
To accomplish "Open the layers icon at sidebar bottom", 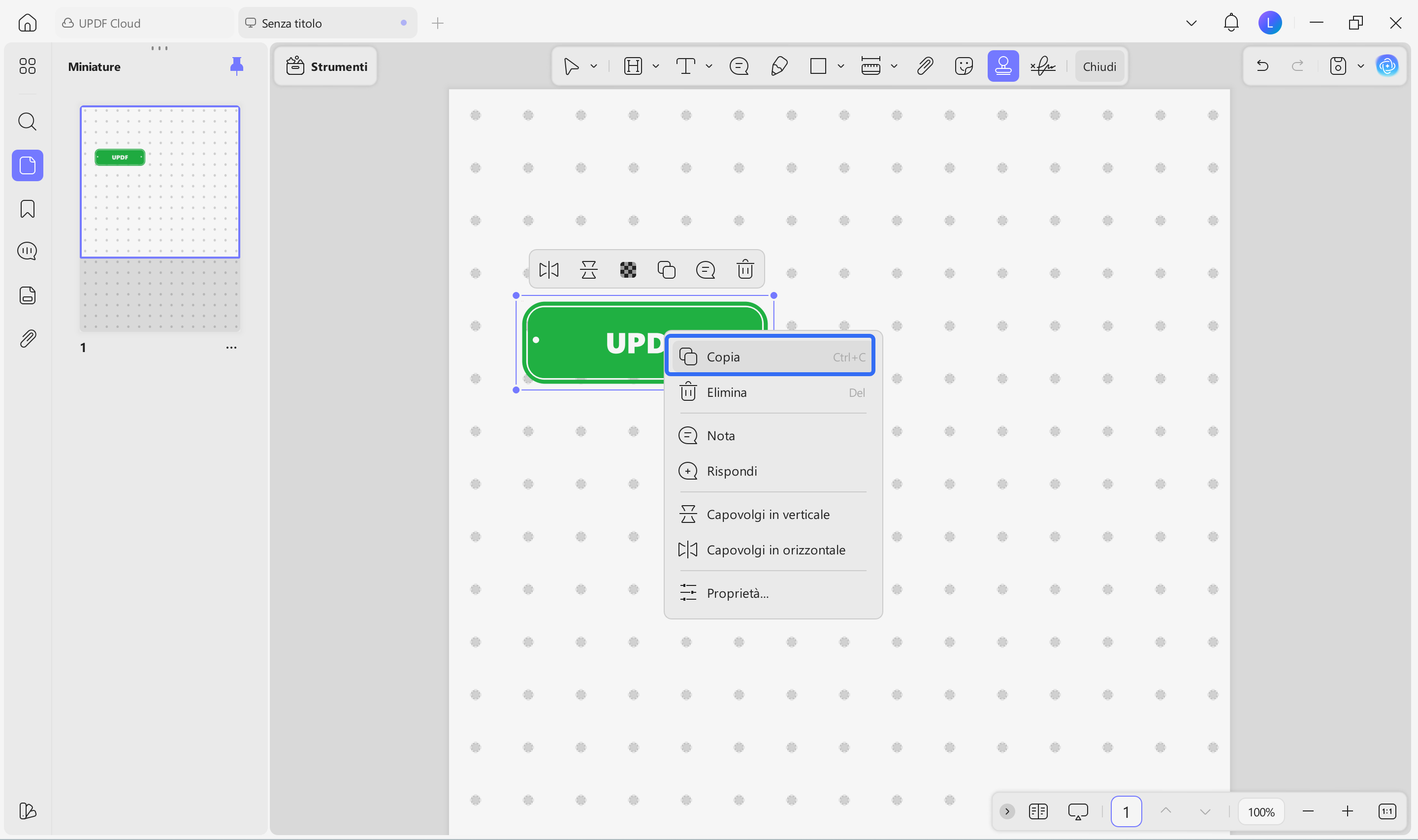I will [x=27, y=811].
